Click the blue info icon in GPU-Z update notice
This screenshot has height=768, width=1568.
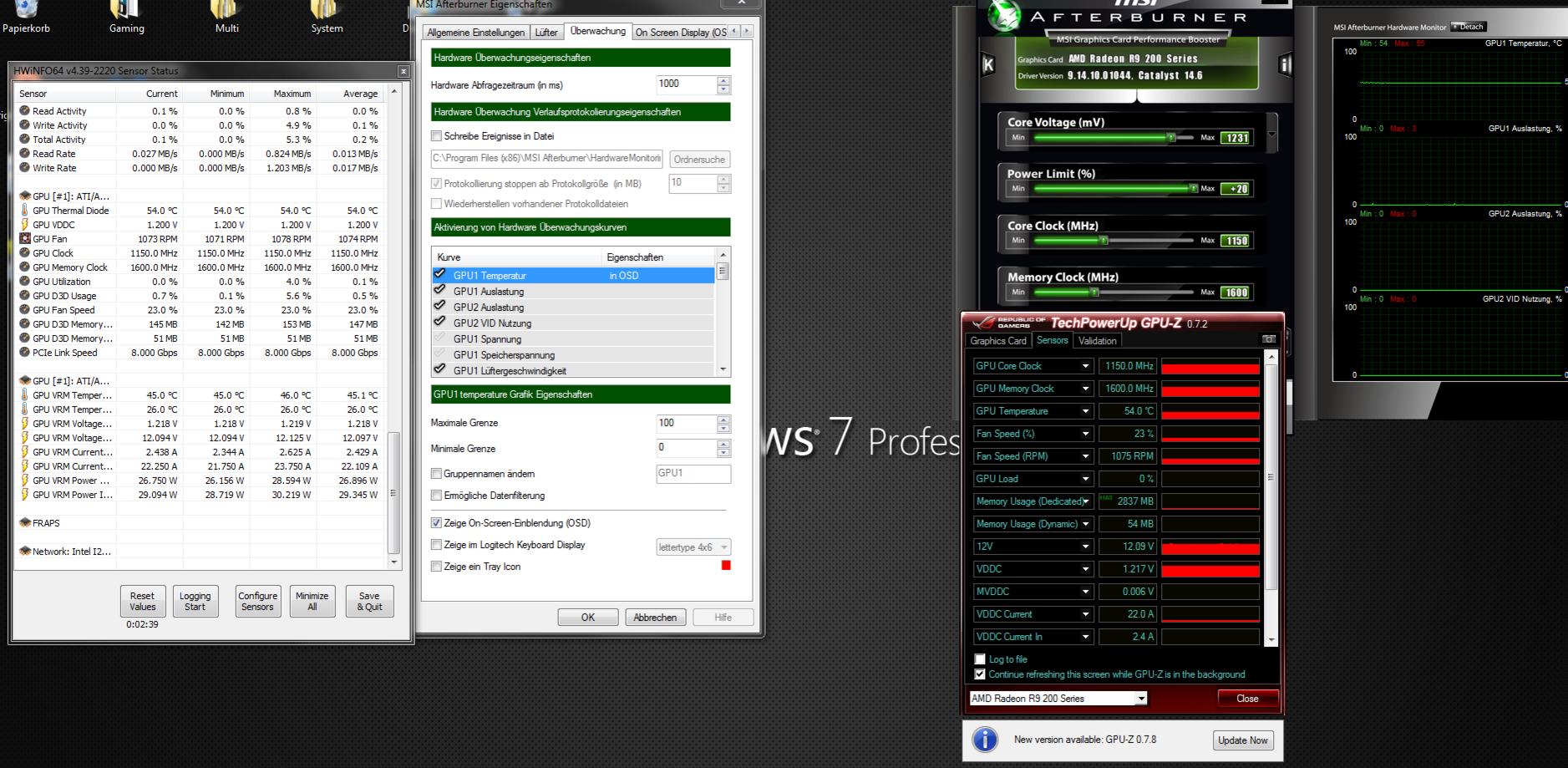pos(985,740)
